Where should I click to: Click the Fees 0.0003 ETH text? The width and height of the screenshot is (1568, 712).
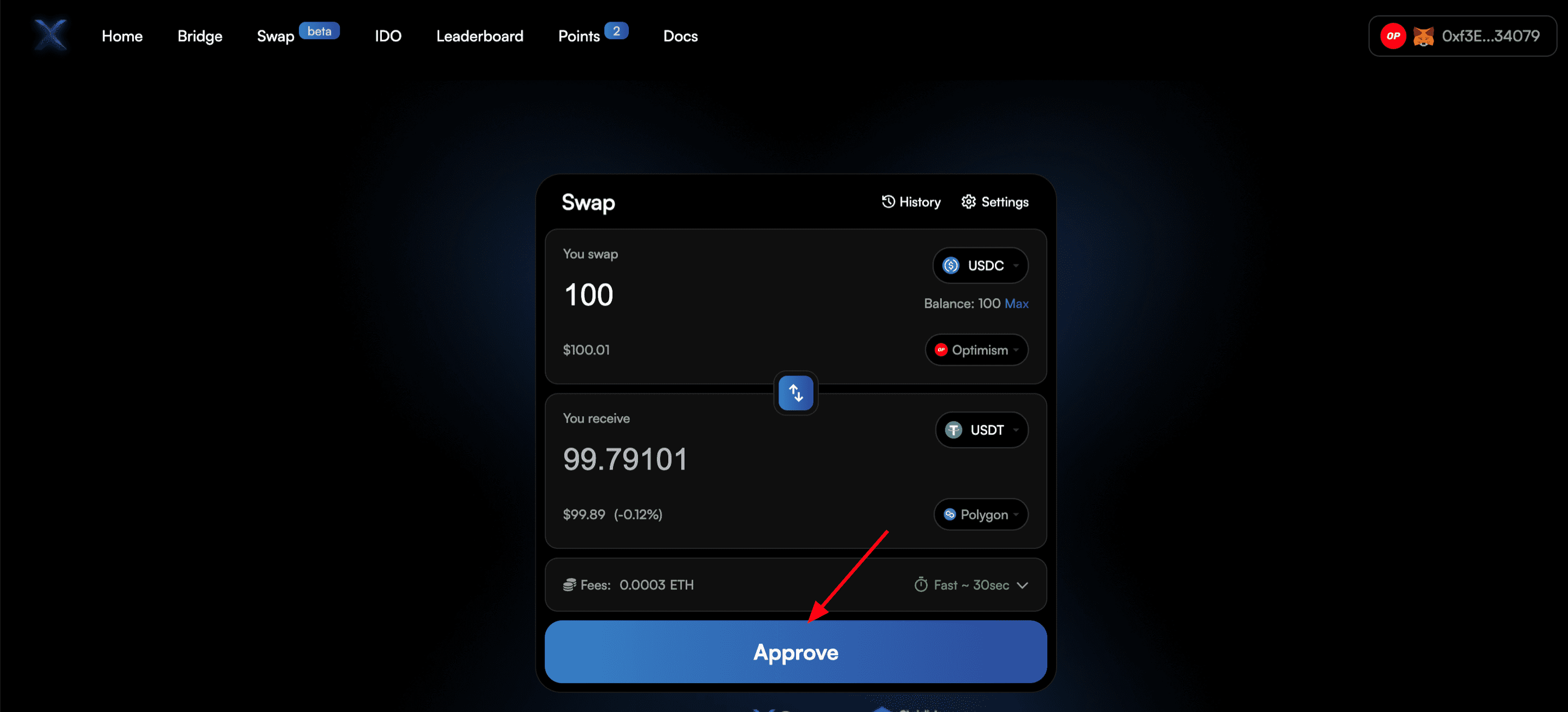(x=636, y=585)
